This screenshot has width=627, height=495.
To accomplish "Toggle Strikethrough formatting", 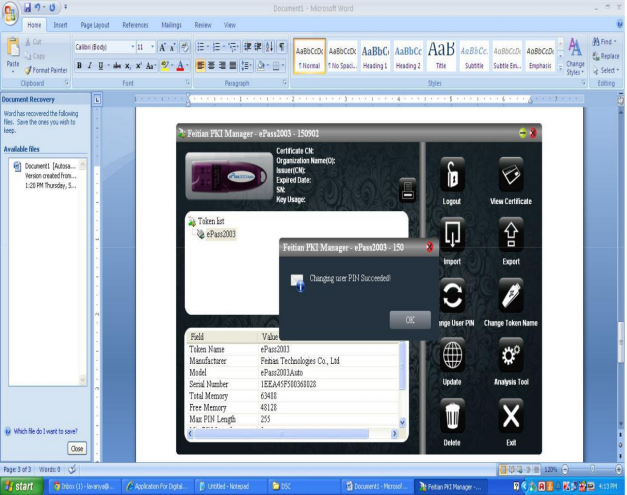I will 117,66.
